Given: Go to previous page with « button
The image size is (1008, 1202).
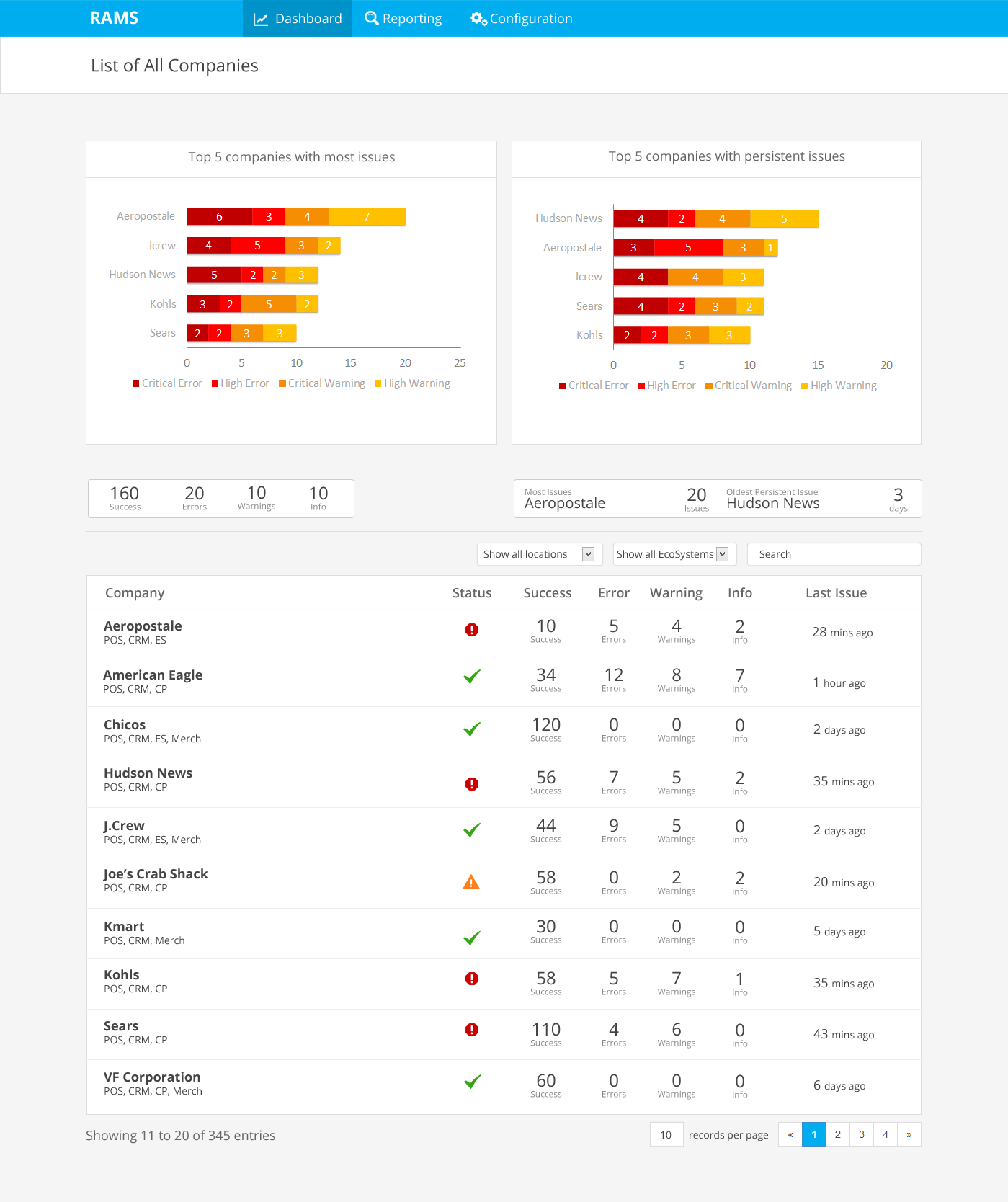Looking at the screenshot, I should click(790, 1134).
